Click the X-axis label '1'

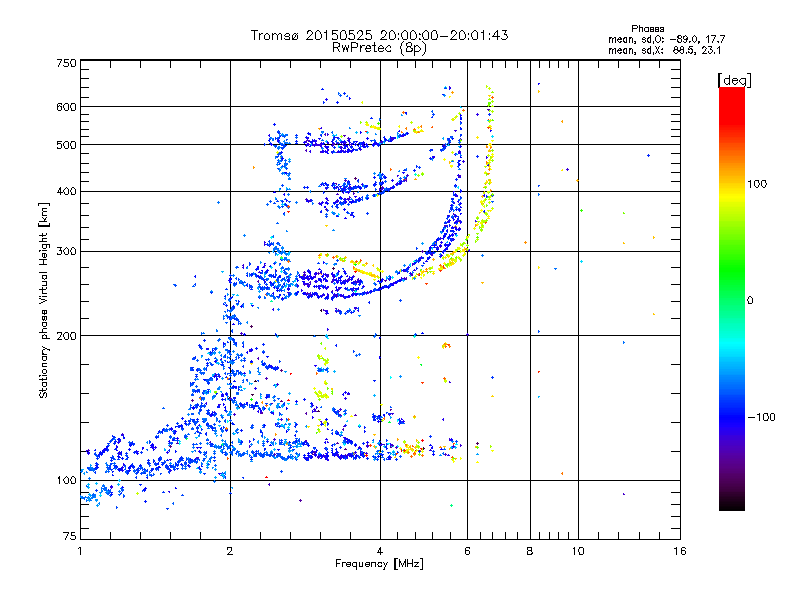pos(80,551)
